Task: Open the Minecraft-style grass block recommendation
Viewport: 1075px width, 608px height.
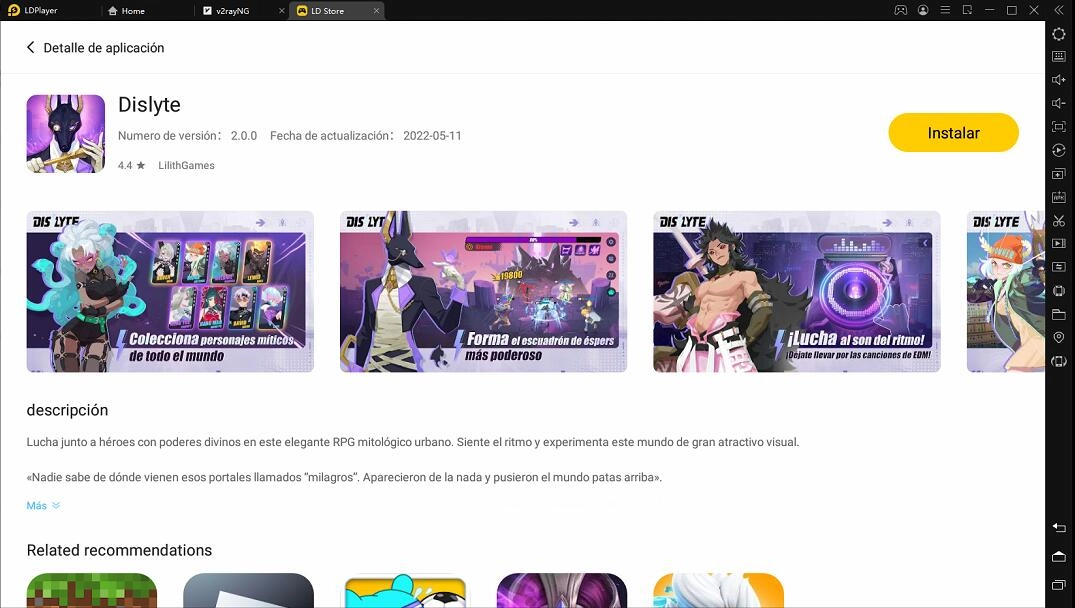Action: point(92,590)
